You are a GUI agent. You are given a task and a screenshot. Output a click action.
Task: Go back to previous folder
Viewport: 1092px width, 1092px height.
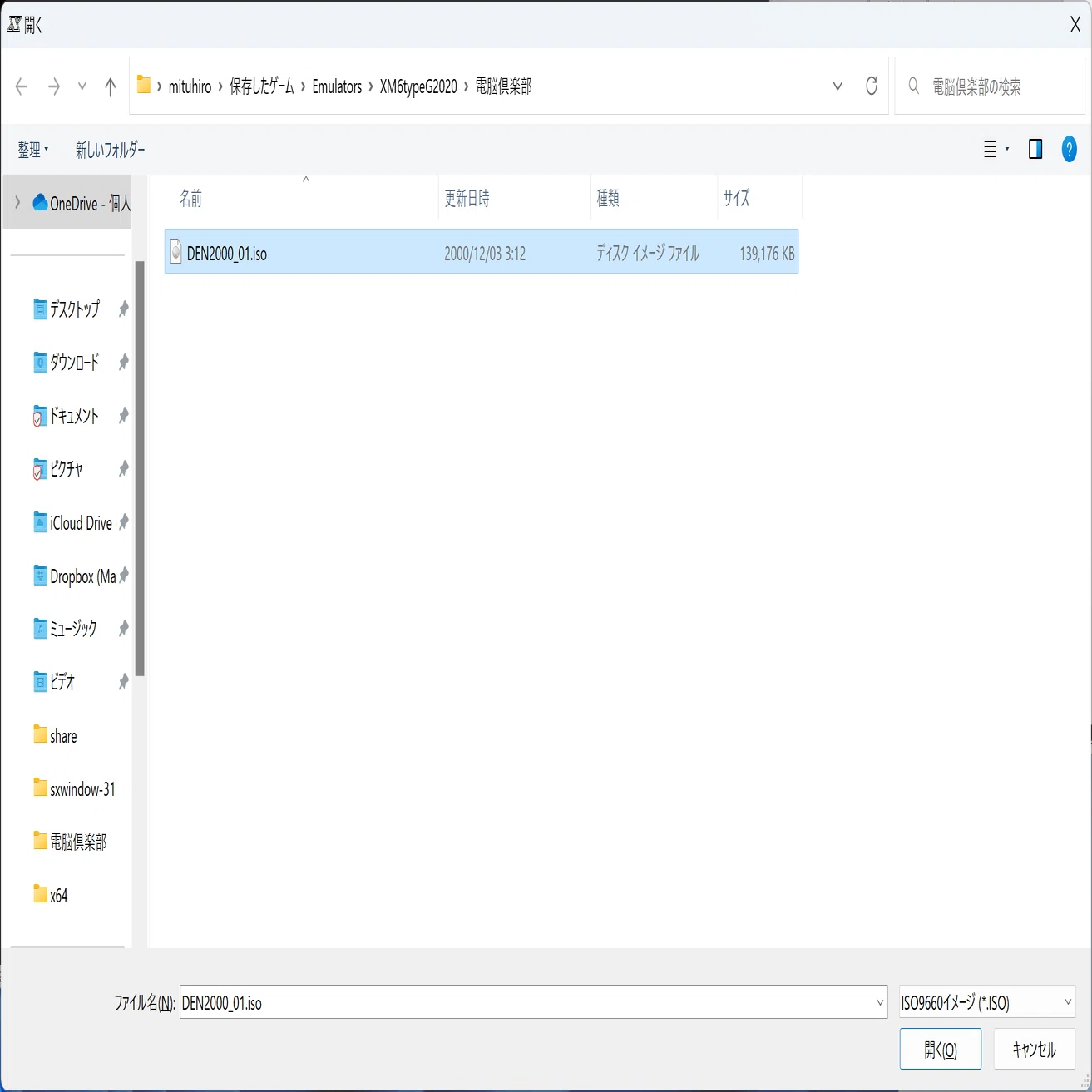tap(22, 86)
